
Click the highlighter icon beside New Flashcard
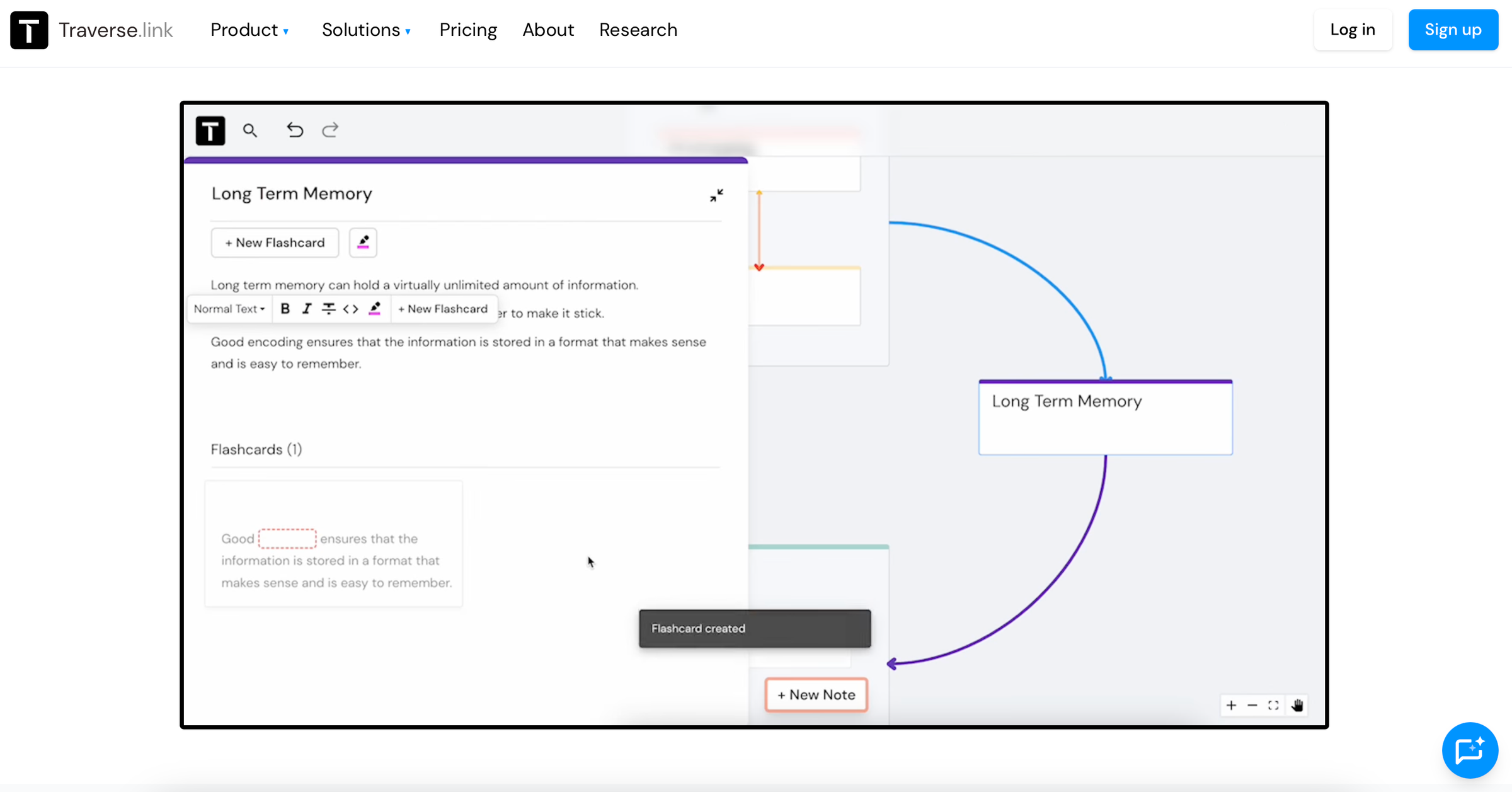coord(363,243)
